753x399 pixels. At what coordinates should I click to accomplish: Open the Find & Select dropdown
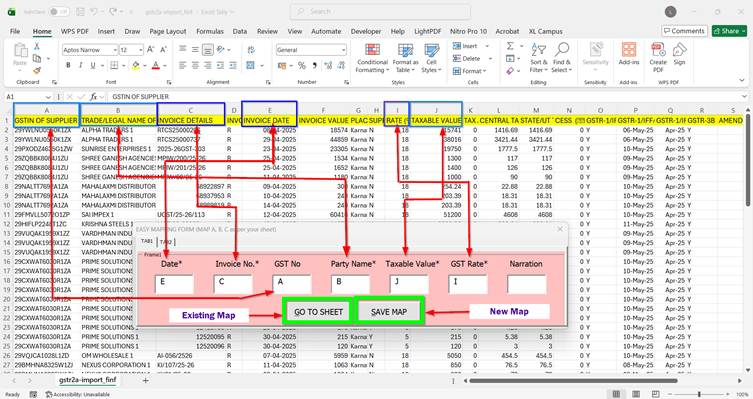point(561,58)
